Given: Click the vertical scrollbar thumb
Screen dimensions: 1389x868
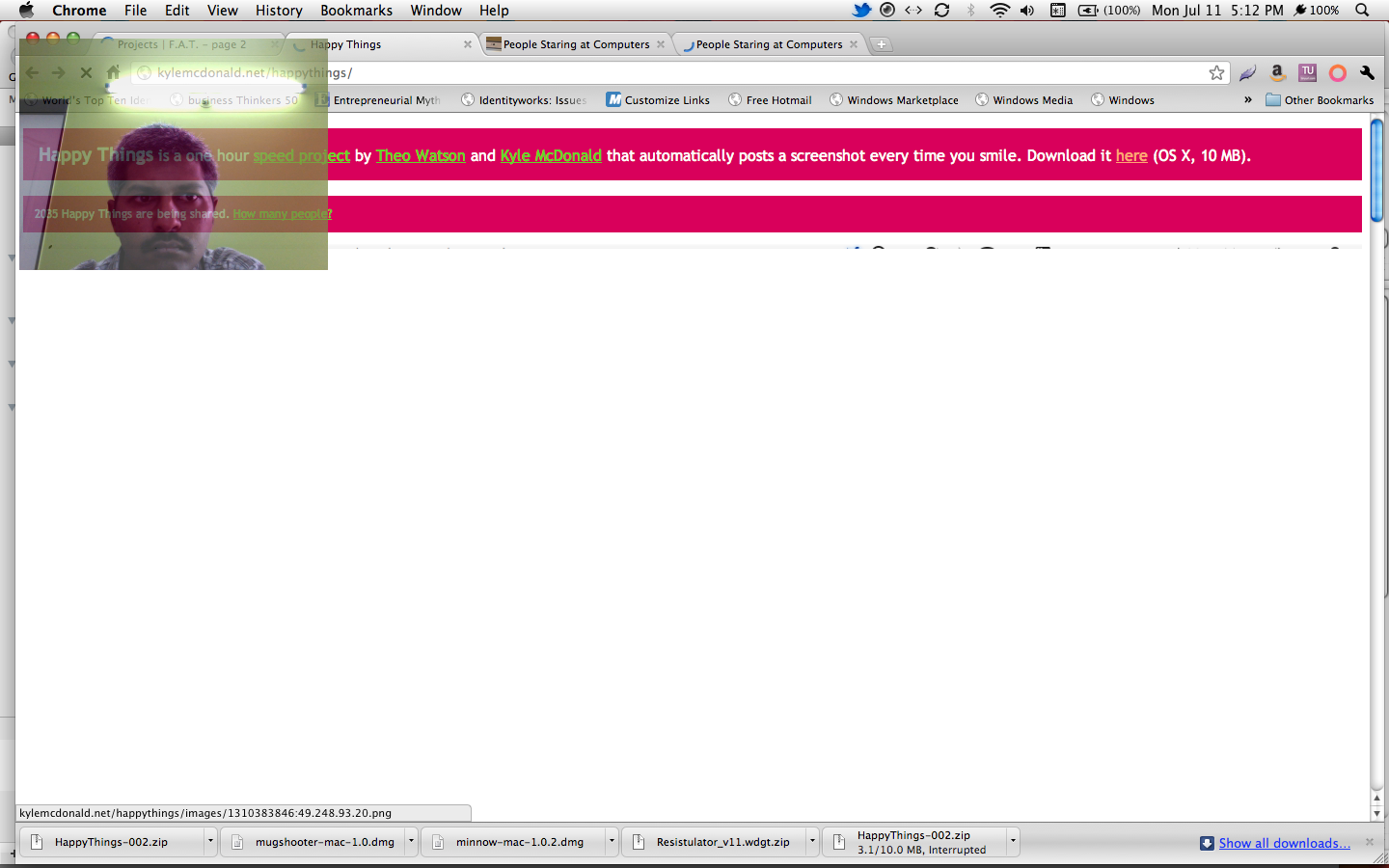Looking at the screenshot, I should 1376,169.
